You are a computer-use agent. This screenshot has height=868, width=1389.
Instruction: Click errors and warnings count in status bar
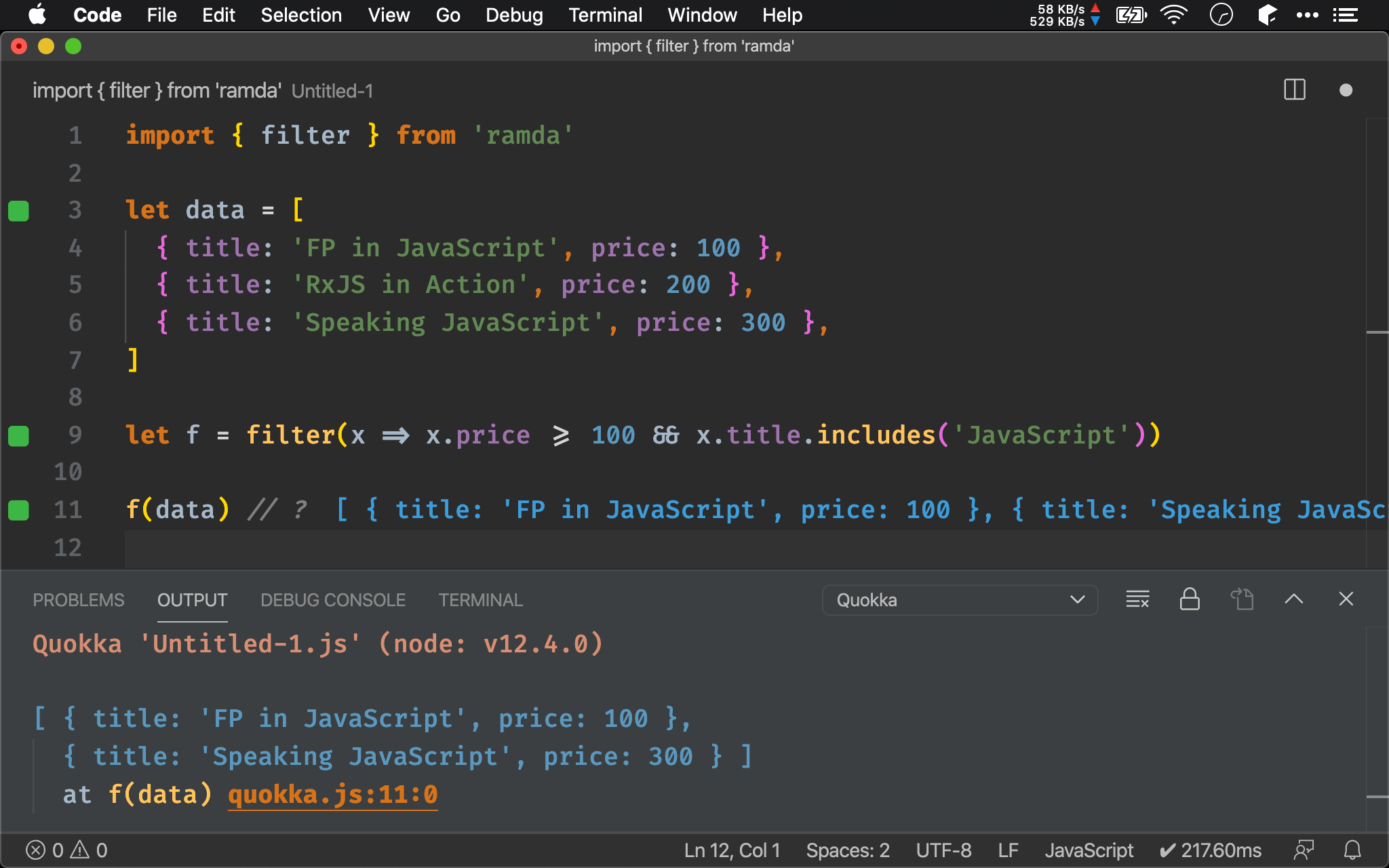[x=66, y=850]
